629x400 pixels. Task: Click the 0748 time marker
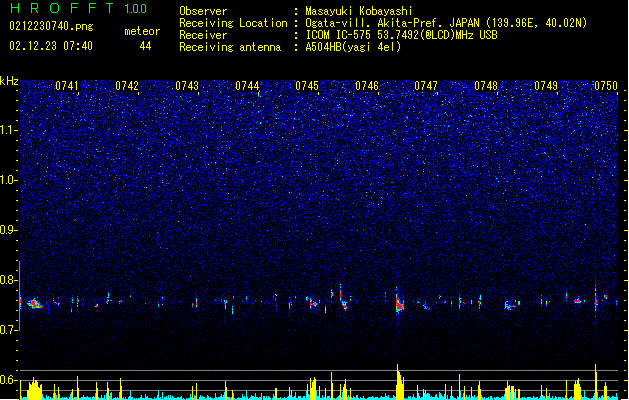tap(486, 86)
